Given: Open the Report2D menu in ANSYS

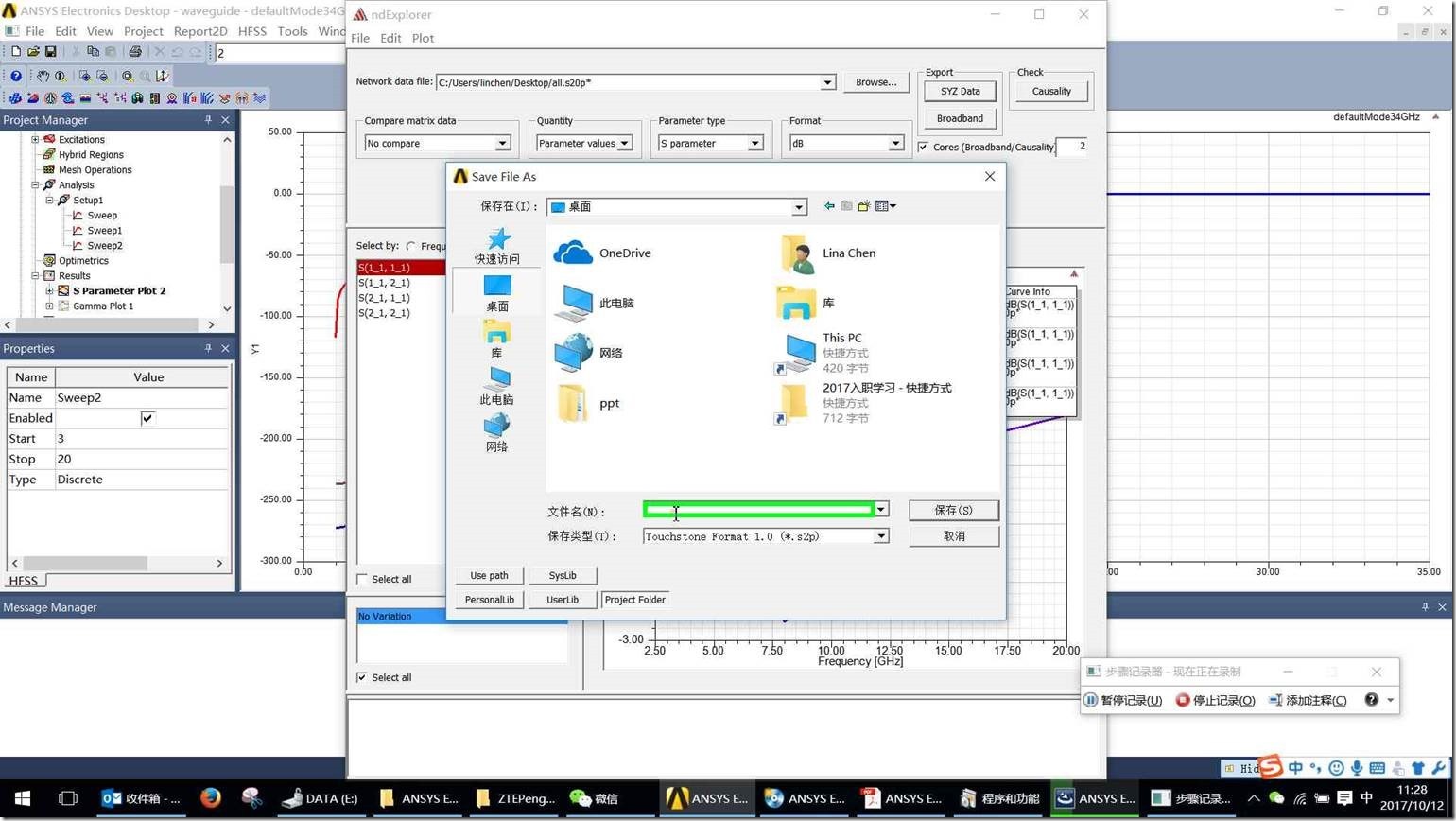Looking at the screenshot, I should point(200,31).
